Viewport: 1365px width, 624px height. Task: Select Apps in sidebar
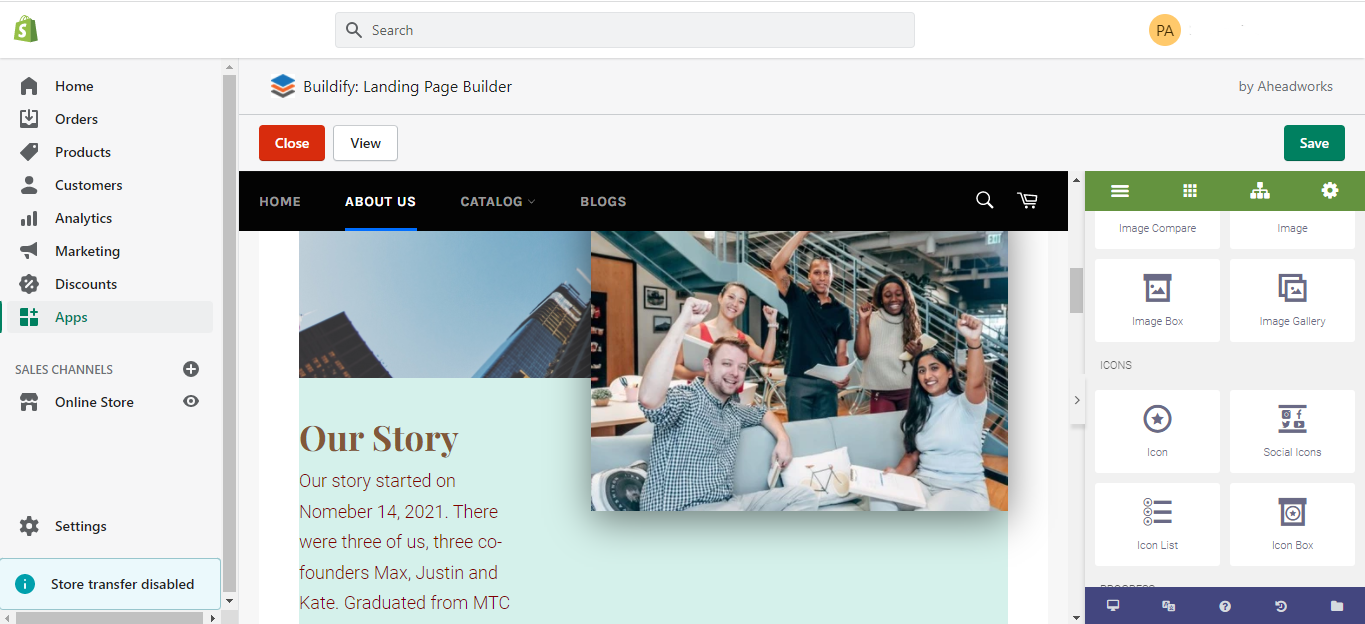[106, 317]
